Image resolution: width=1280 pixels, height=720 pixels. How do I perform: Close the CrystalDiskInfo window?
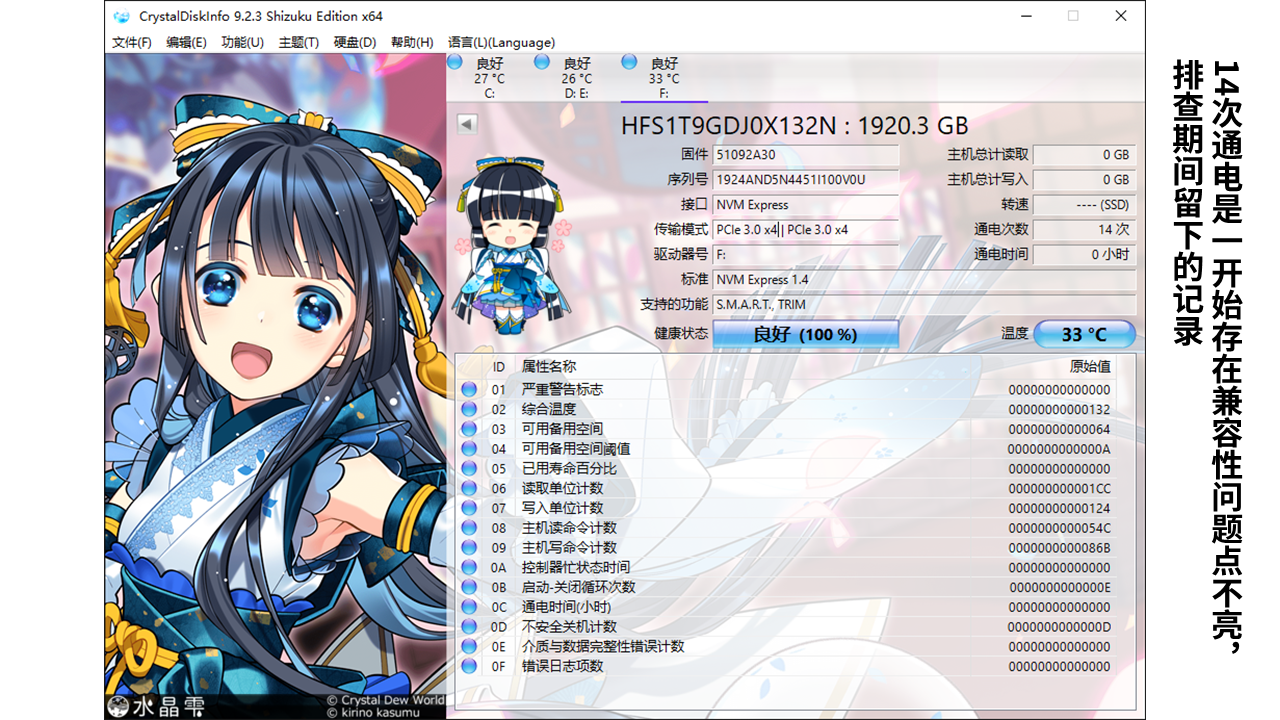(x=1120, y=16)
